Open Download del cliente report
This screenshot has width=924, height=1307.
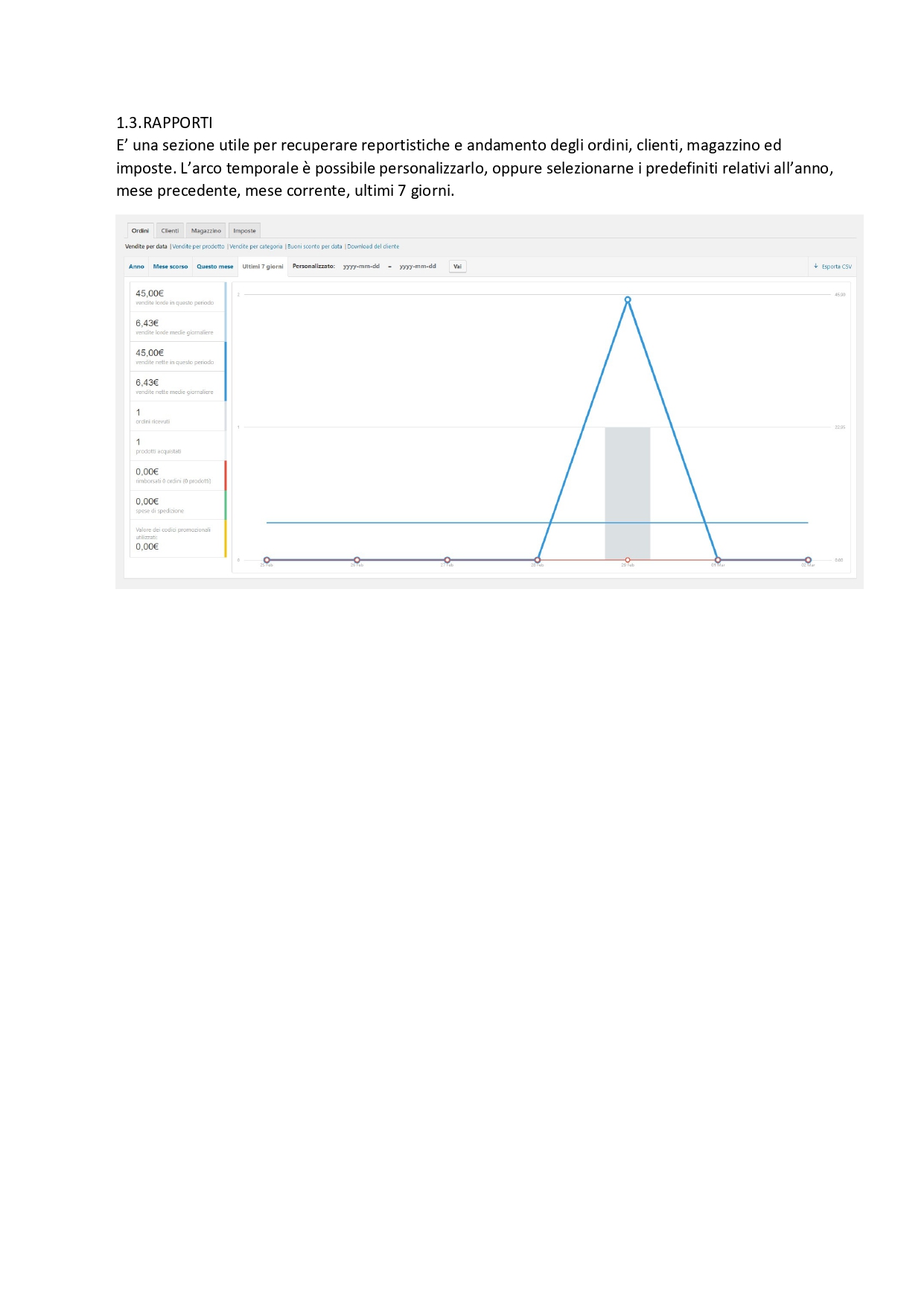point(373,247)
